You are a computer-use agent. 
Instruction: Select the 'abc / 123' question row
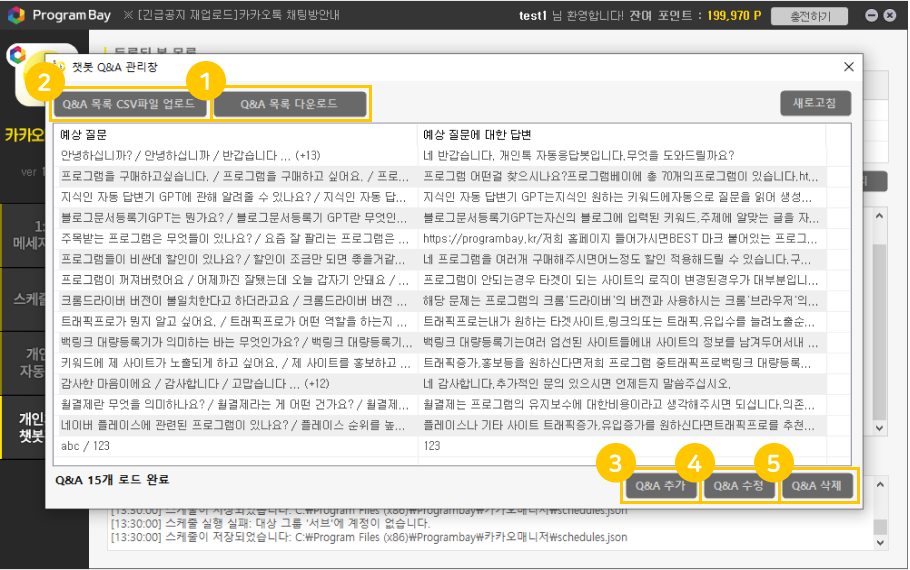pyautogui.click(x=235, y=446)
